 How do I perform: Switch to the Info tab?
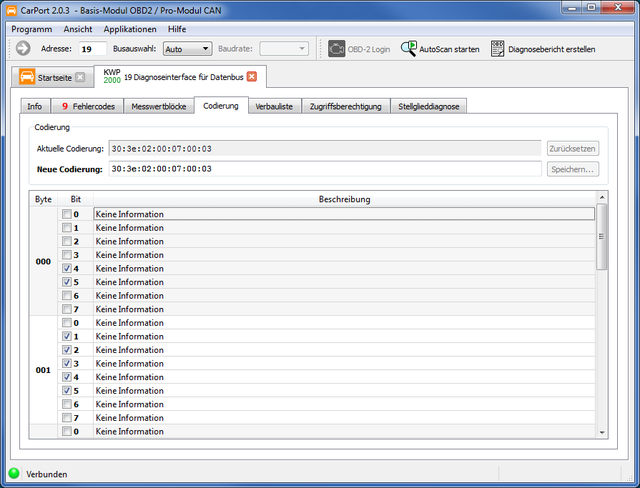click(x=35, y=106)
